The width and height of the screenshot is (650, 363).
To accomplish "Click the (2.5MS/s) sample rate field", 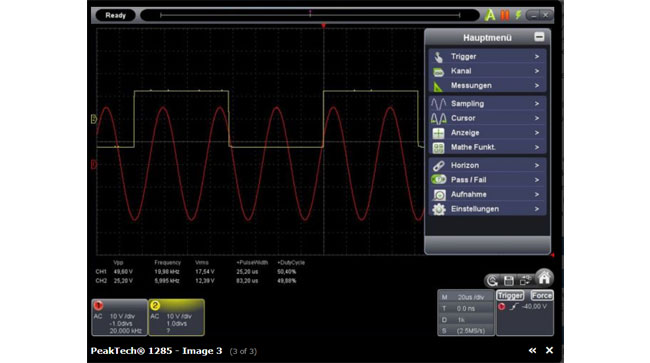I will pyautogui.click(x=466, y=331).
